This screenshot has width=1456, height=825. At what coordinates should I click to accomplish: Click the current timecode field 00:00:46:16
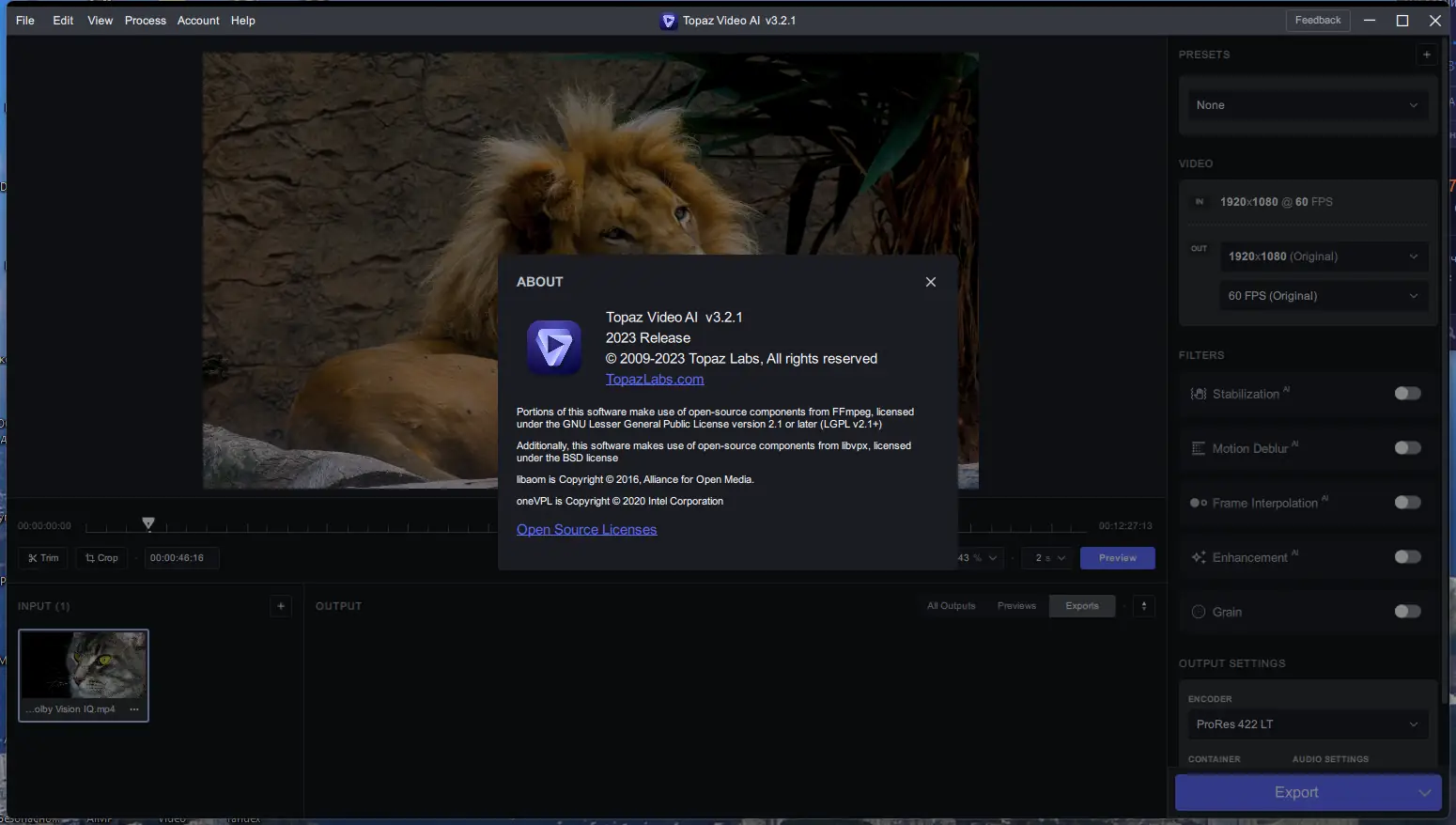point(181,558)
